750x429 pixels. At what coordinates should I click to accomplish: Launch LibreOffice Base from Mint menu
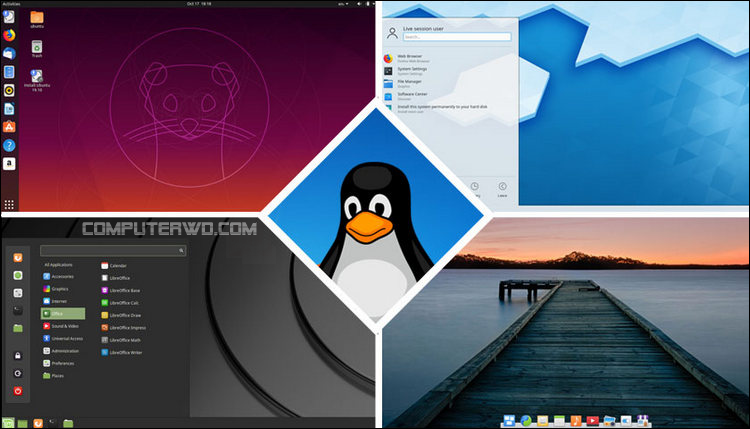[x=121, y=290]
